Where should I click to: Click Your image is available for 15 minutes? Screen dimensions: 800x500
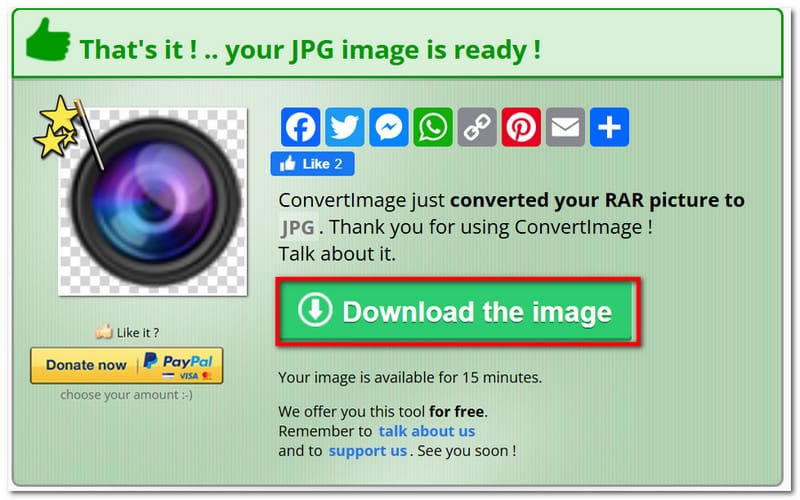[x=410, y=378]
